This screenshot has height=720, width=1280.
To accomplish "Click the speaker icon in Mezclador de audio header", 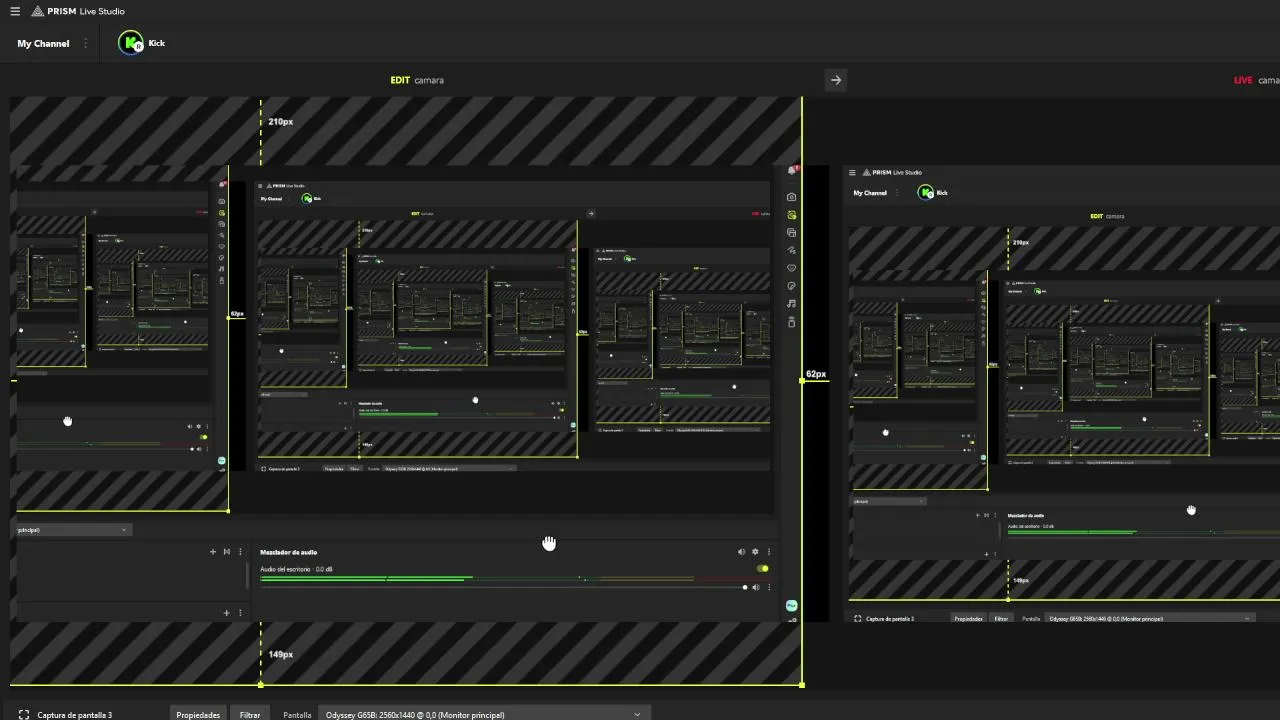I will pyautogui.click(x=741, y=552).
